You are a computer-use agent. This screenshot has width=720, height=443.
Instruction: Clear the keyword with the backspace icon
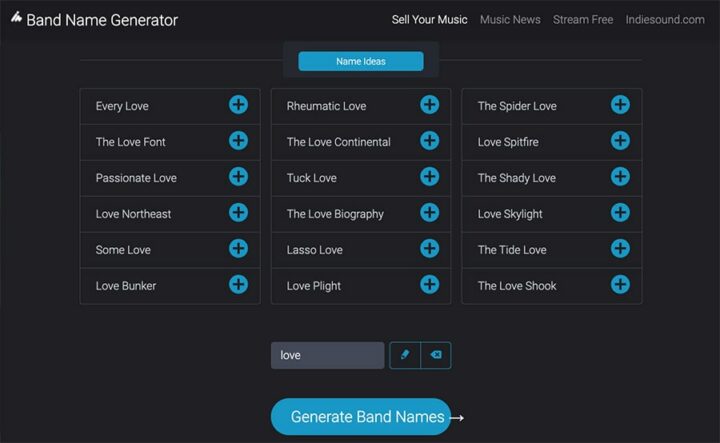(x=436, y=355)
